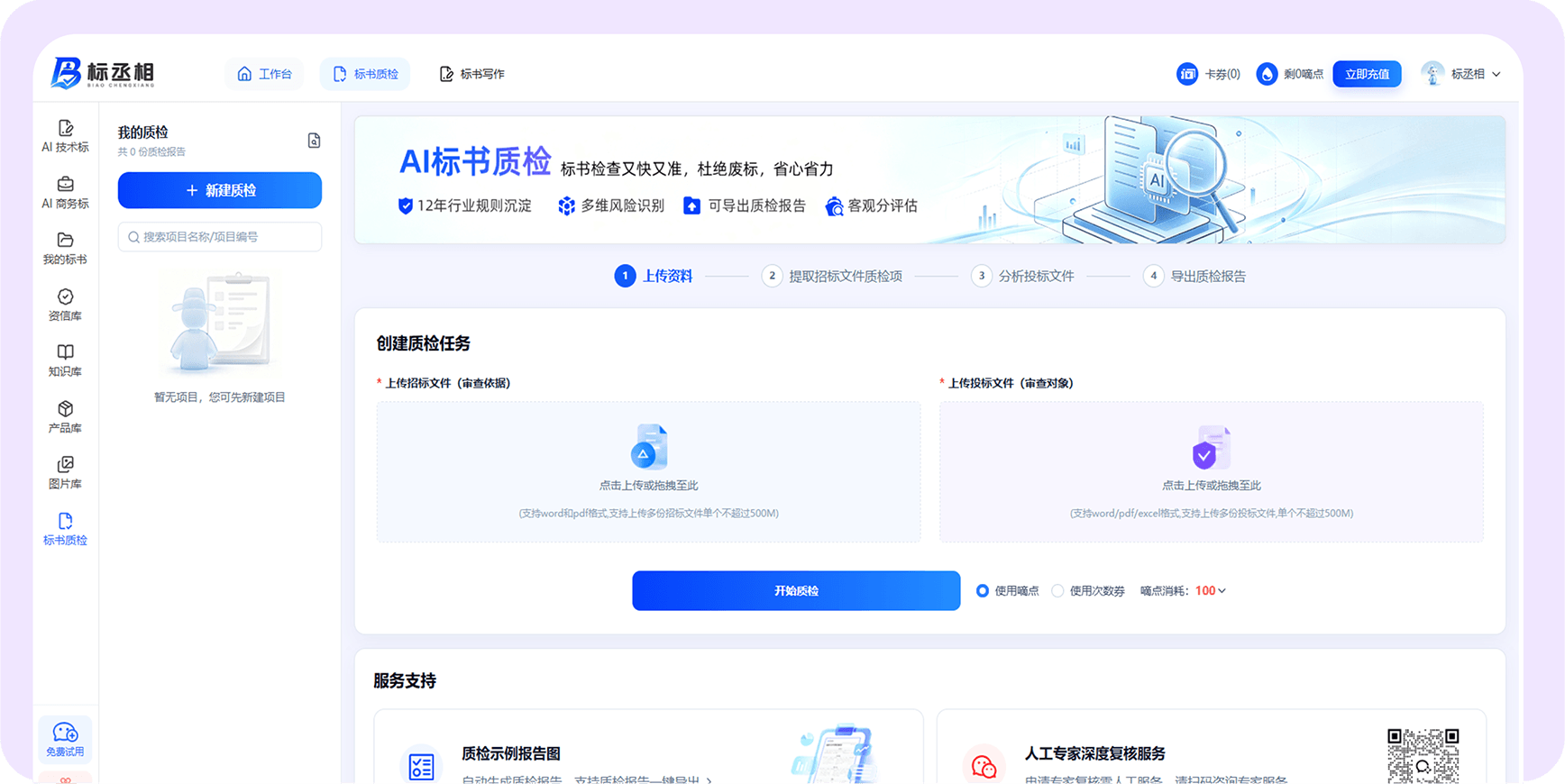Click the 剩0嘀点 points icon
This screenshot has height=784, width=1565.
[1267, 74]
